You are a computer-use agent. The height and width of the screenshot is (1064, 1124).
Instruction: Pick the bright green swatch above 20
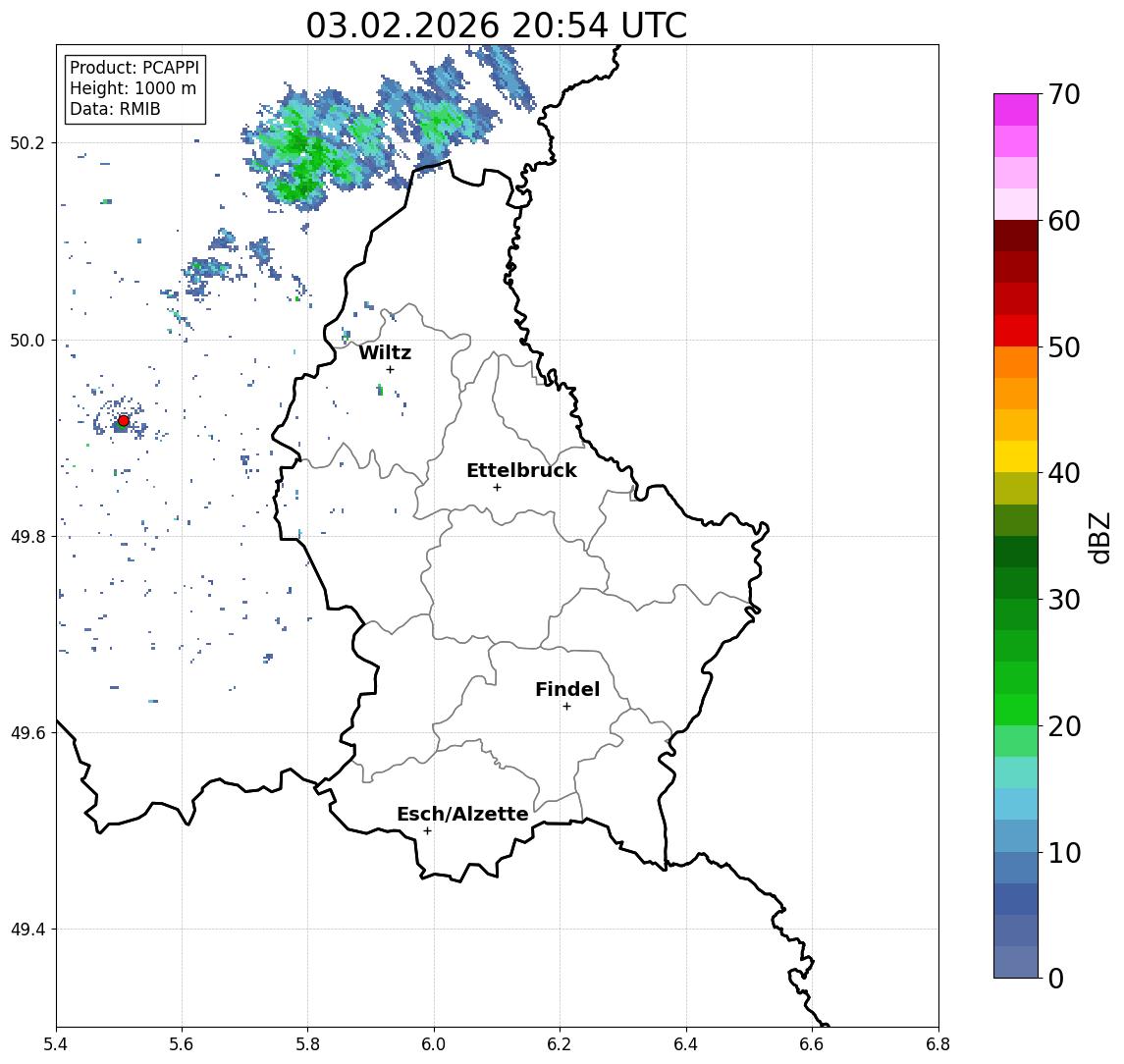[x=1016, y=709]
